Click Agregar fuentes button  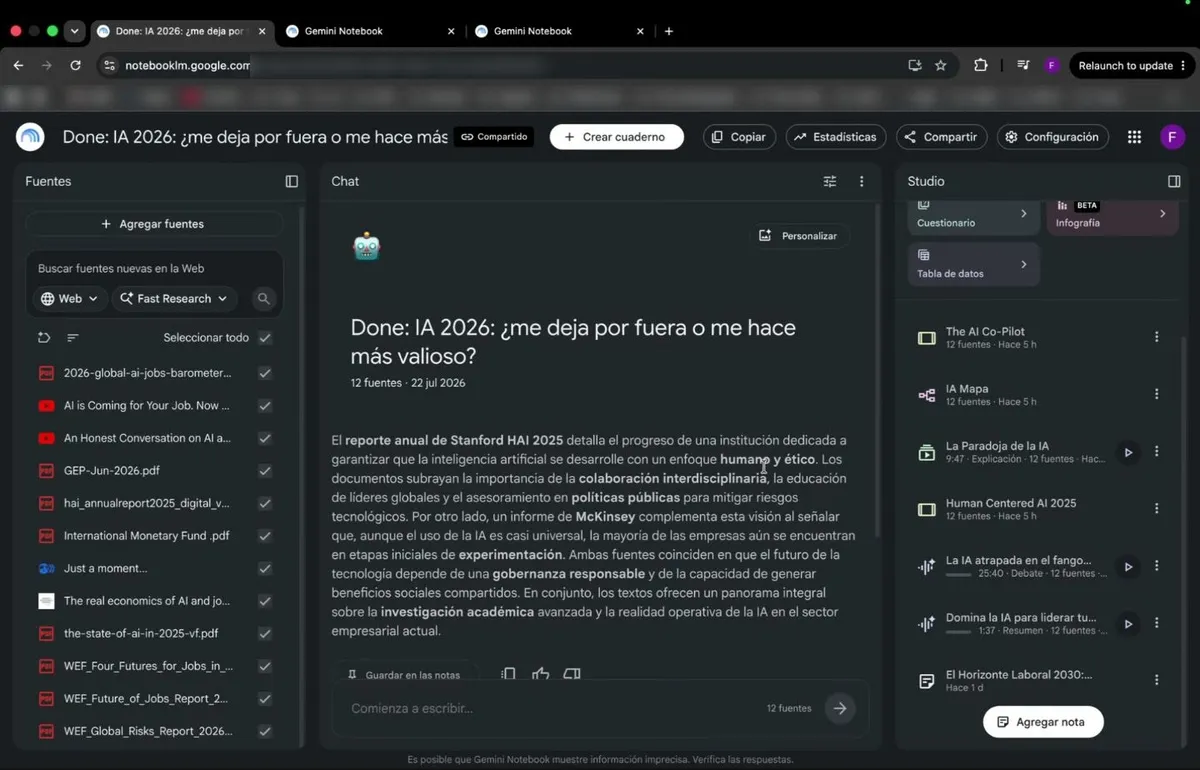point(153,224)
